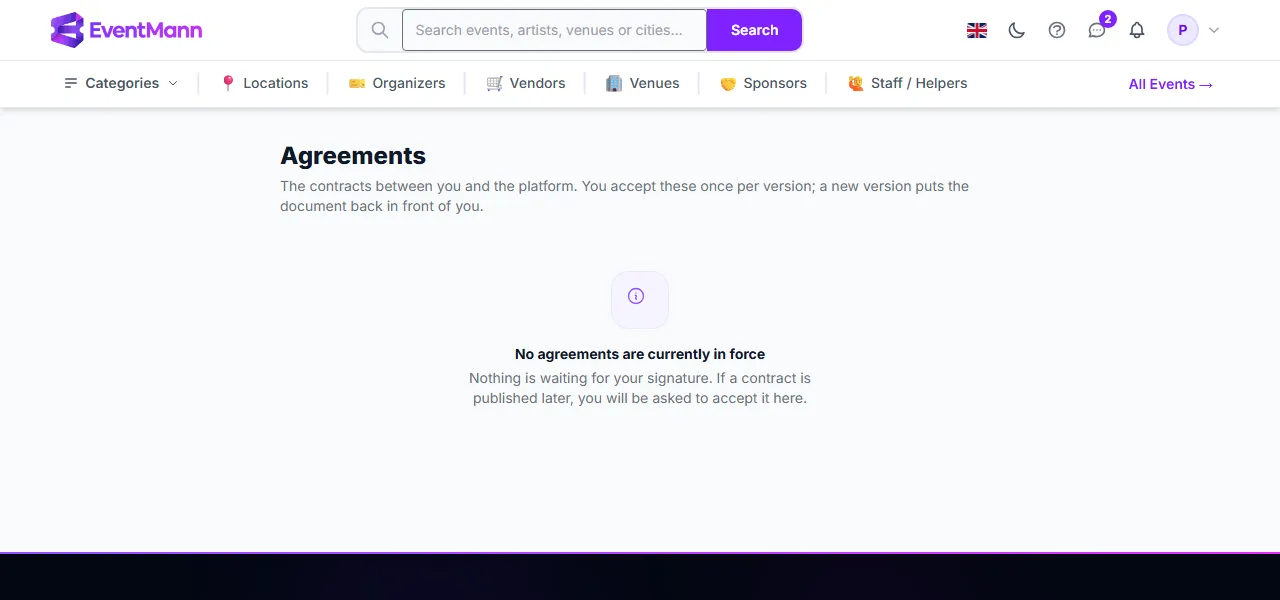Screen dimensions: 1280x600
Task: Click the search events input field
Action: 554,30
